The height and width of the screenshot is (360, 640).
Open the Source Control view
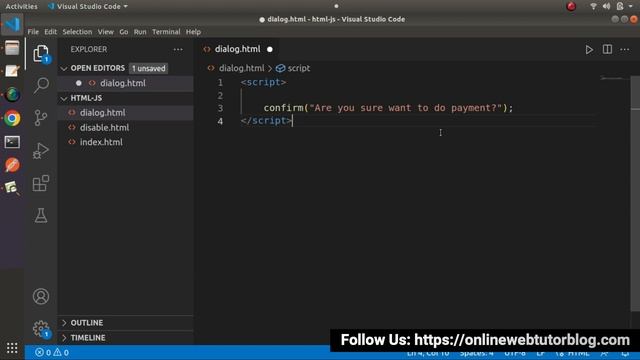pyautogui.click(x=41, y=118)
